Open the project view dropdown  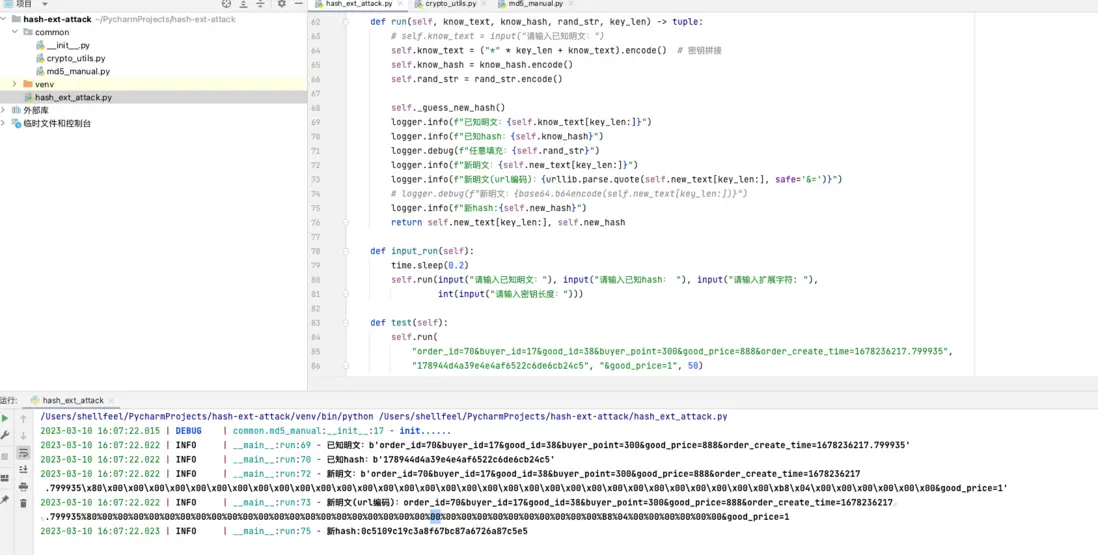click(x=44, y=4)
